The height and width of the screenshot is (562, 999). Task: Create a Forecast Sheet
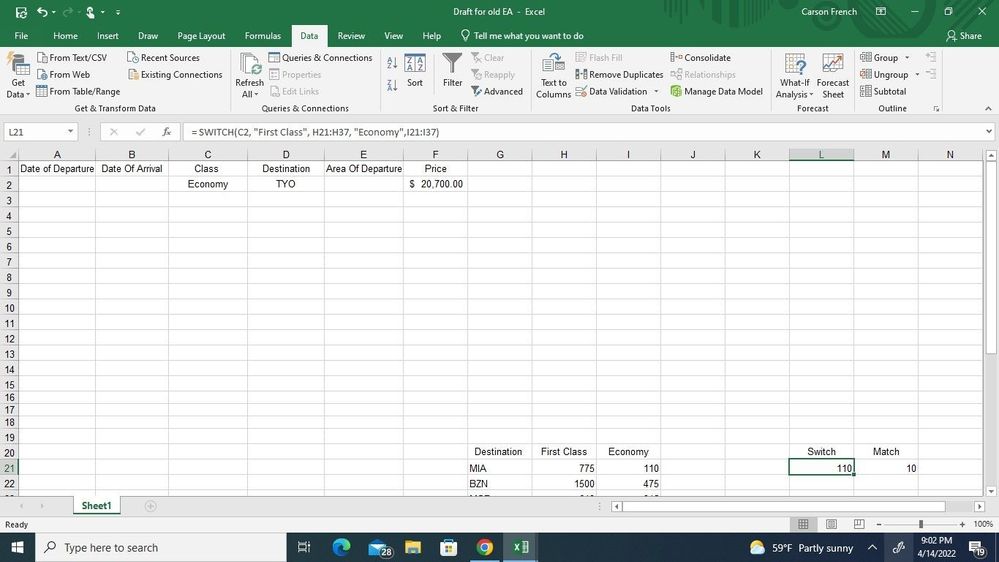[x=833, y=76]
